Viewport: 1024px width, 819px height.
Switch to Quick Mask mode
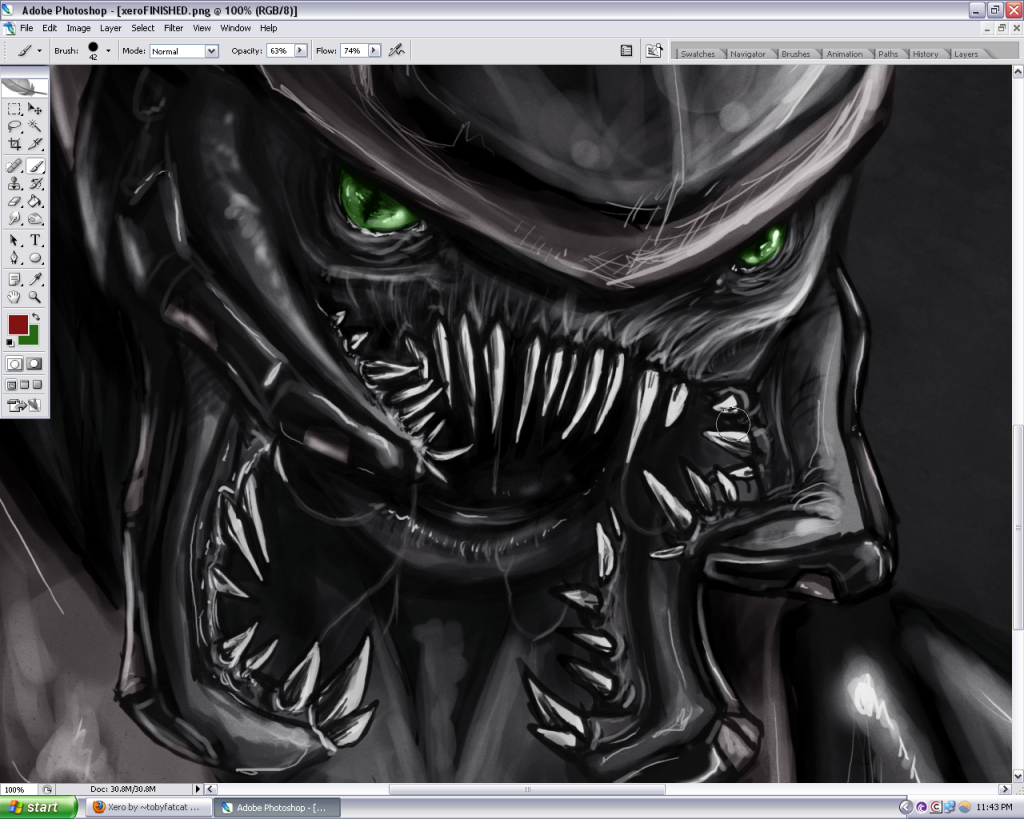click(x=34, y=364)
